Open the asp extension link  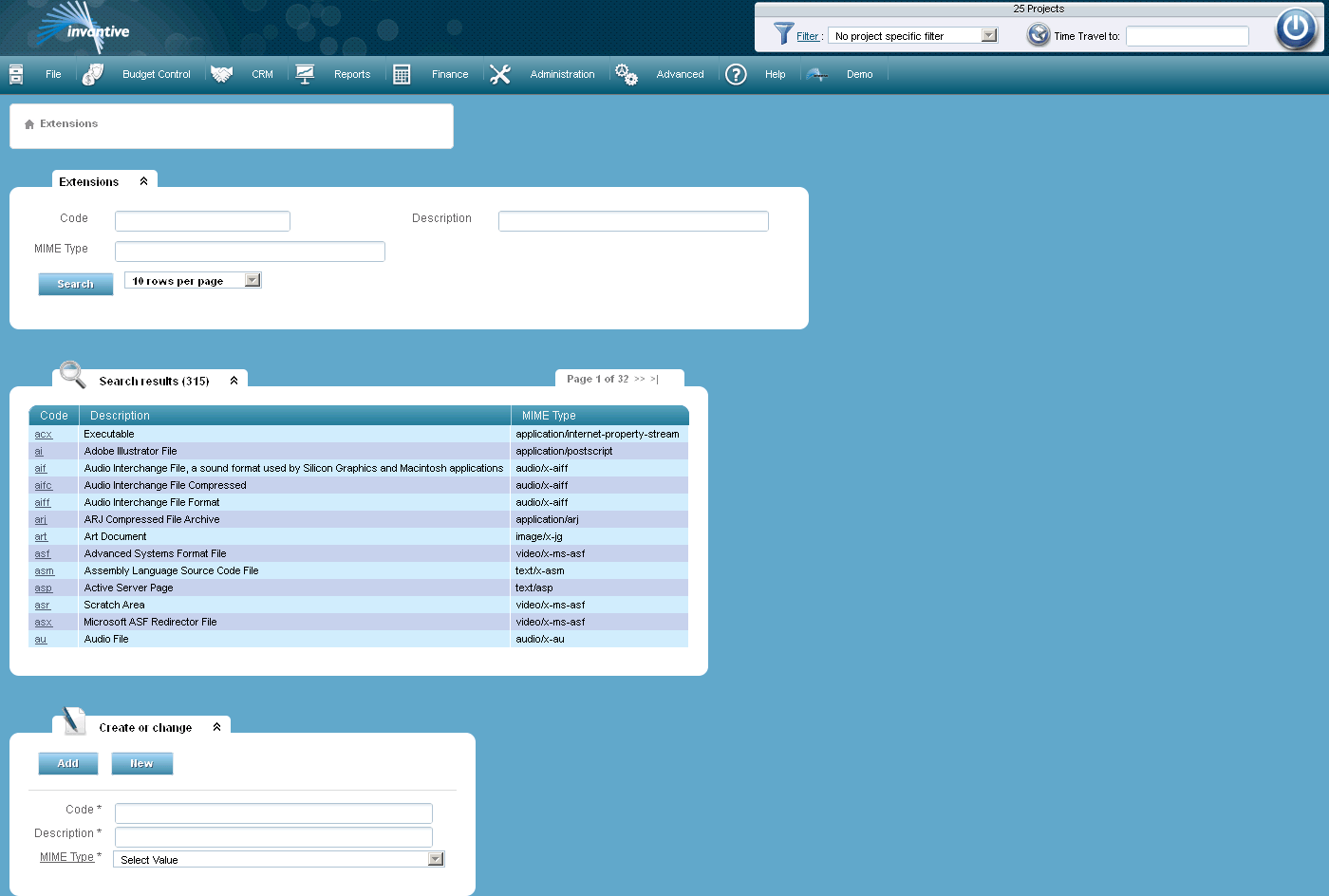(44, 588)
